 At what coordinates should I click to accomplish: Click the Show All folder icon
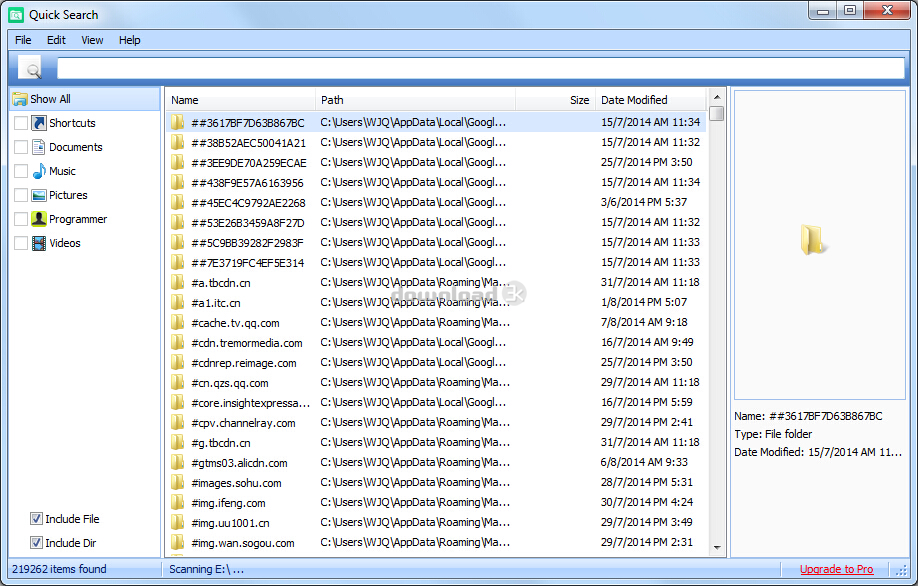(20, 99)
